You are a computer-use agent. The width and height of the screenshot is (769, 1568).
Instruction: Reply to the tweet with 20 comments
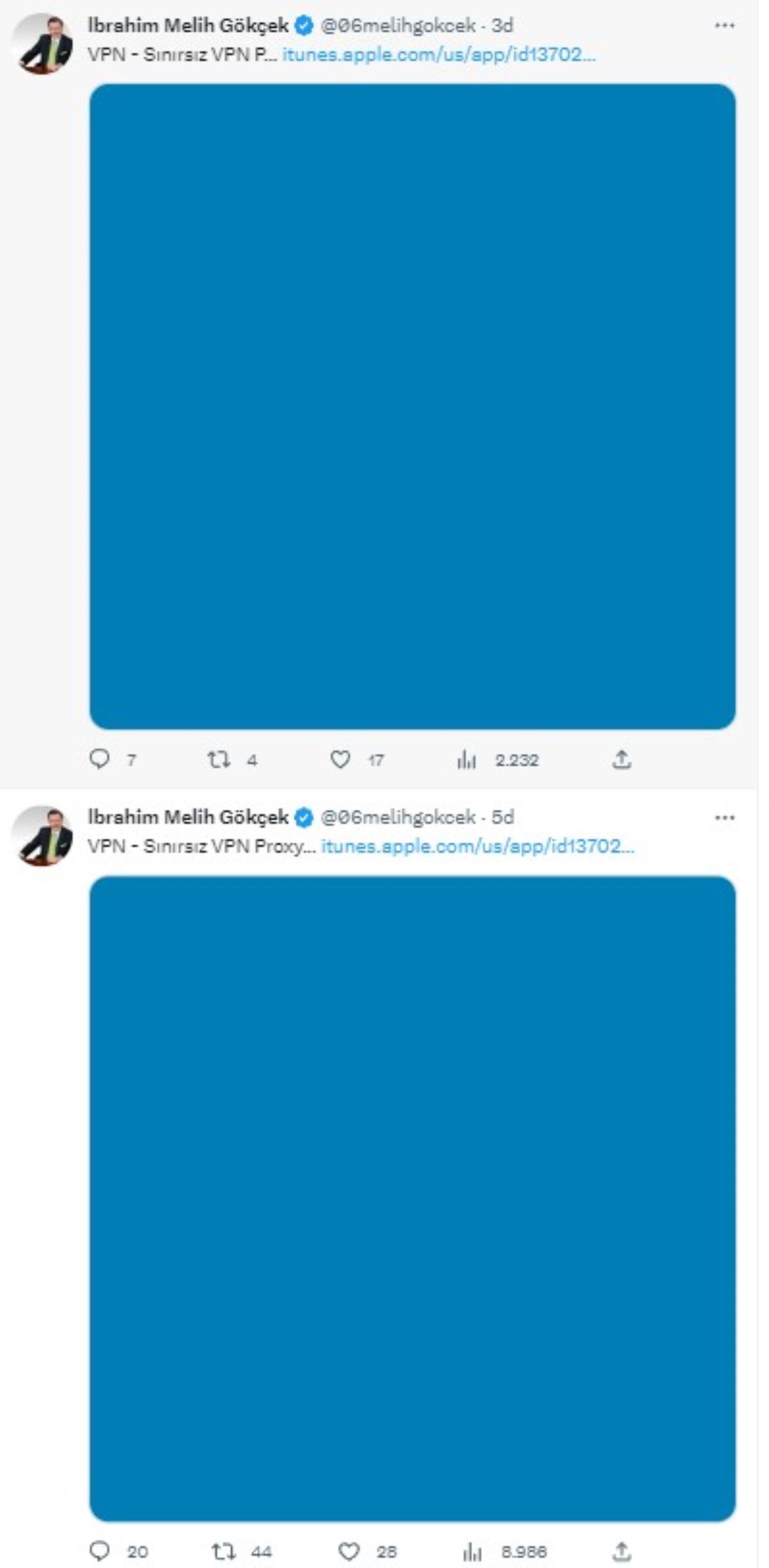click(x=99, y=1551)
